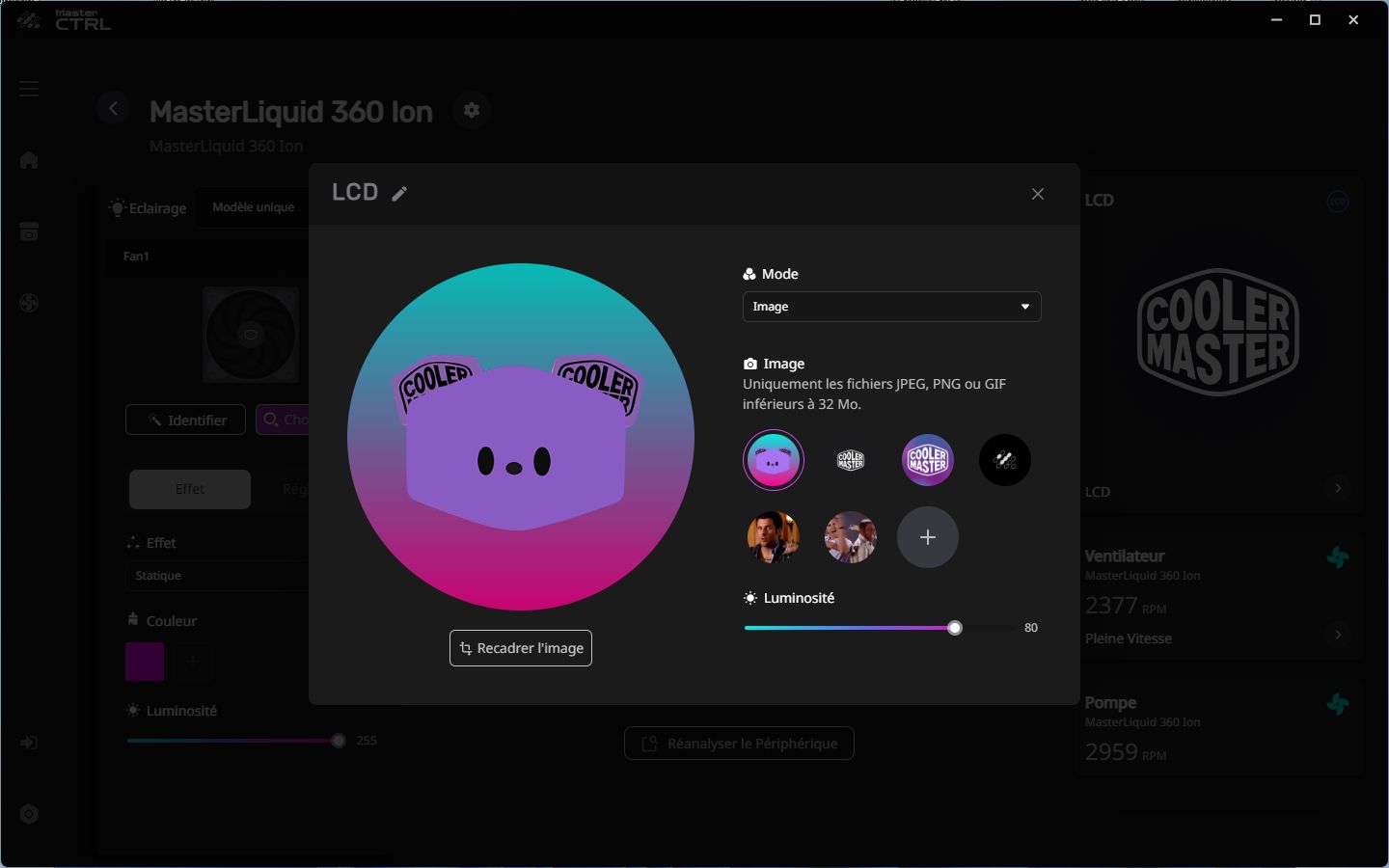Viewport: 1389px width, 868px height.
Task: Pick the black MasterCTRL logo thumbnail
Action: 1005,460
